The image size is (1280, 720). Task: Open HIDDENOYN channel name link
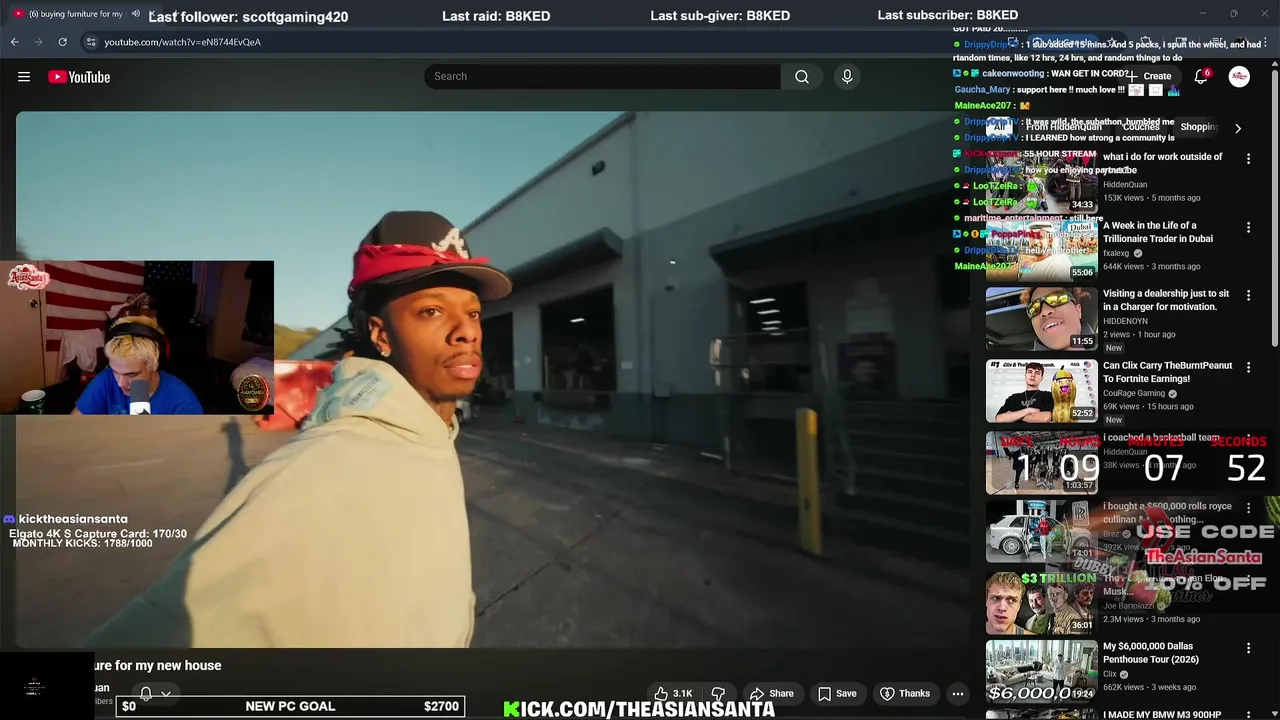[1125, 321]
